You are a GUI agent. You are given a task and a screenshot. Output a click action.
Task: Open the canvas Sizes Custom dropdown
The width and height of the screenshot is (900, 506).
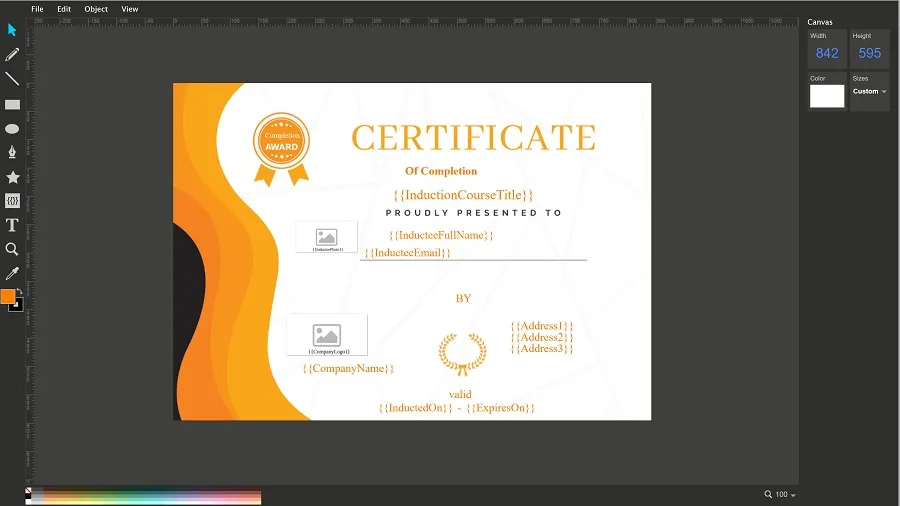tap(869, 91)
